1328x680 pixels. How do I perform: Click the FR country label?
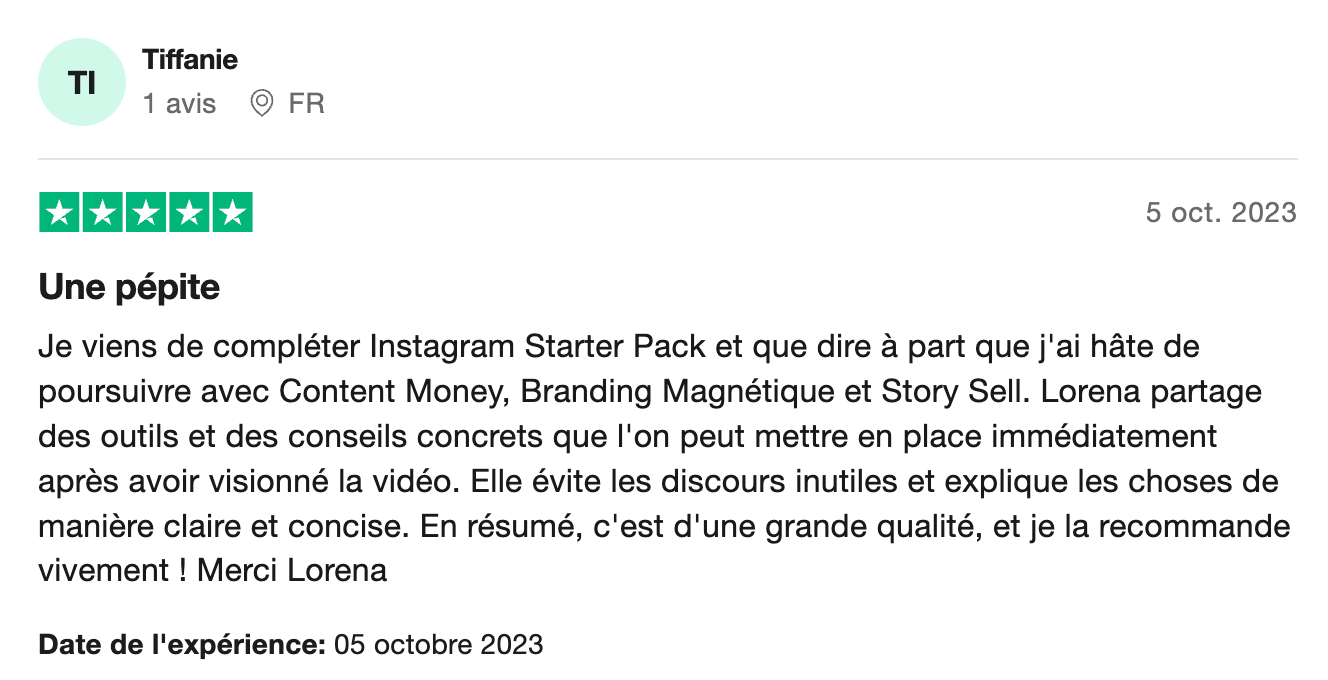pyautogui.click(x=306, y=103)
